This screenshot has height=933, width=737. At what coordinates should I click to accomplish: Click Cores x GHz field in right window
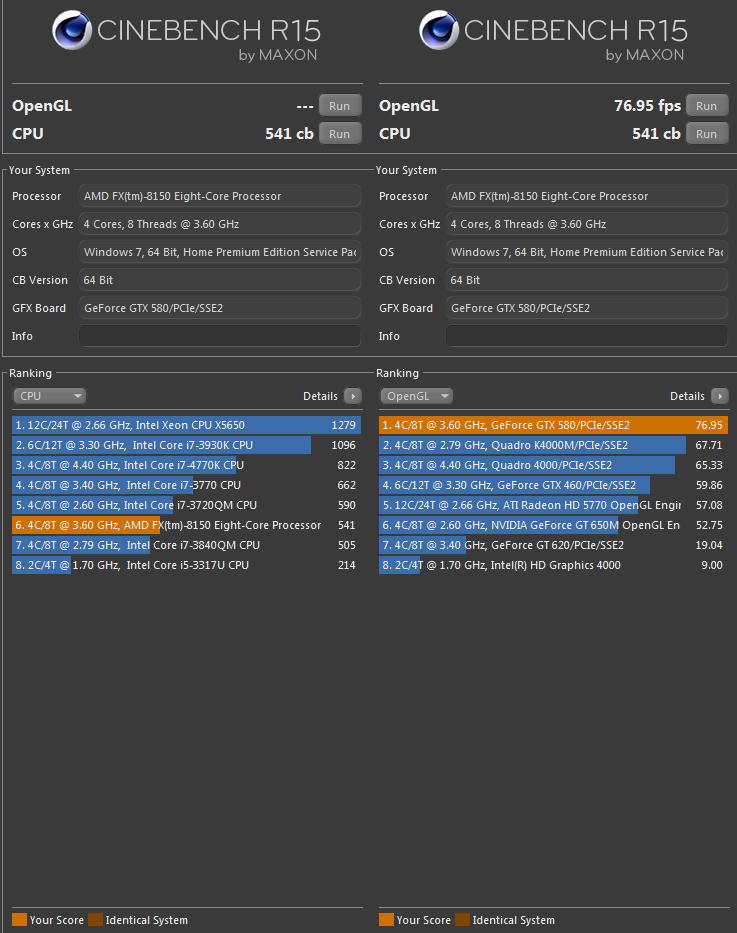point(587,224)
